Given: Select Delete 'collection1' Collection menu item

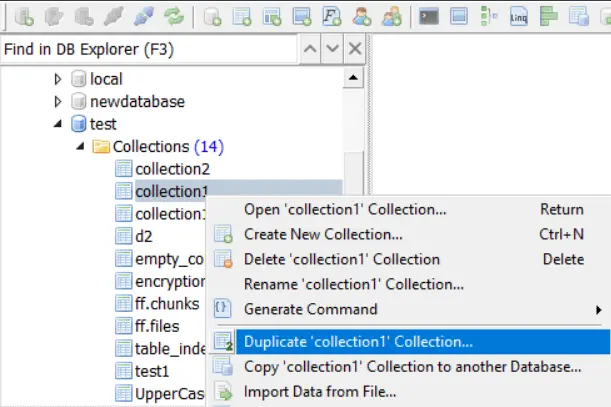Looking at the screenshot, I should (342, 259).
